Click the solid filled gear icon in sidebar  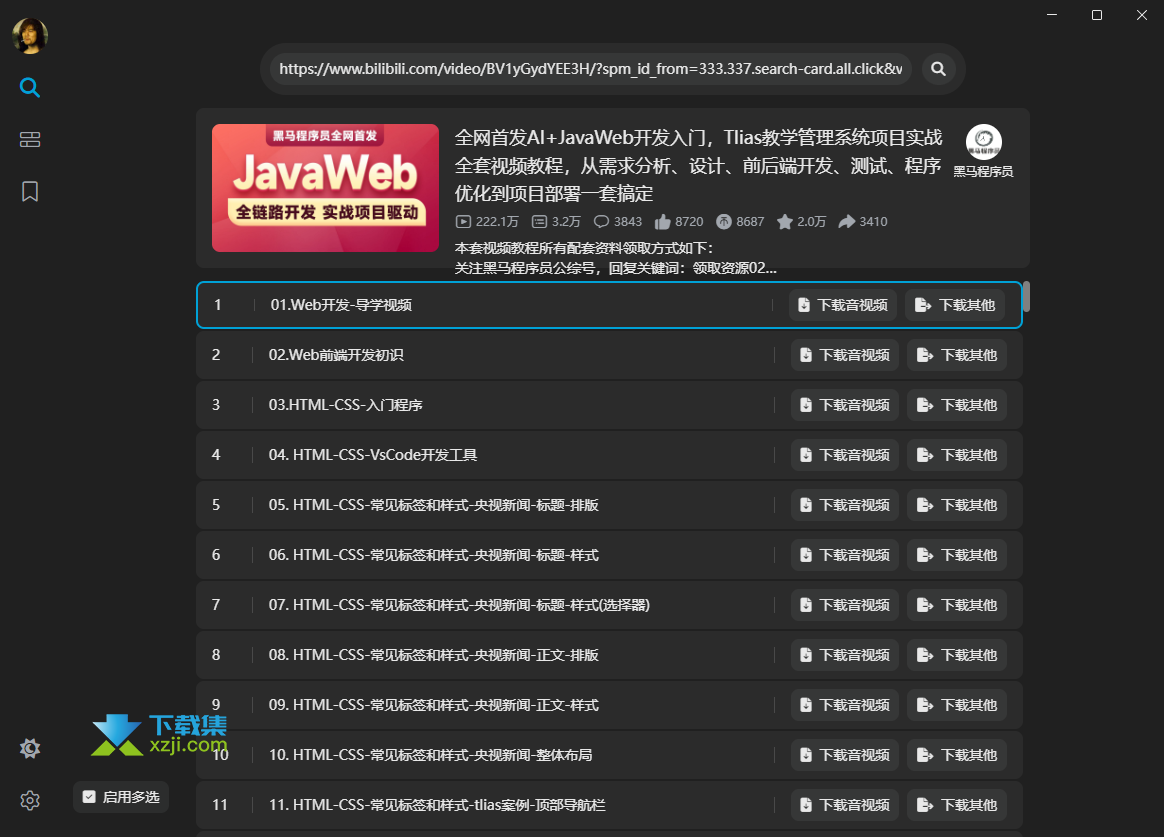(x=30, y=748)
